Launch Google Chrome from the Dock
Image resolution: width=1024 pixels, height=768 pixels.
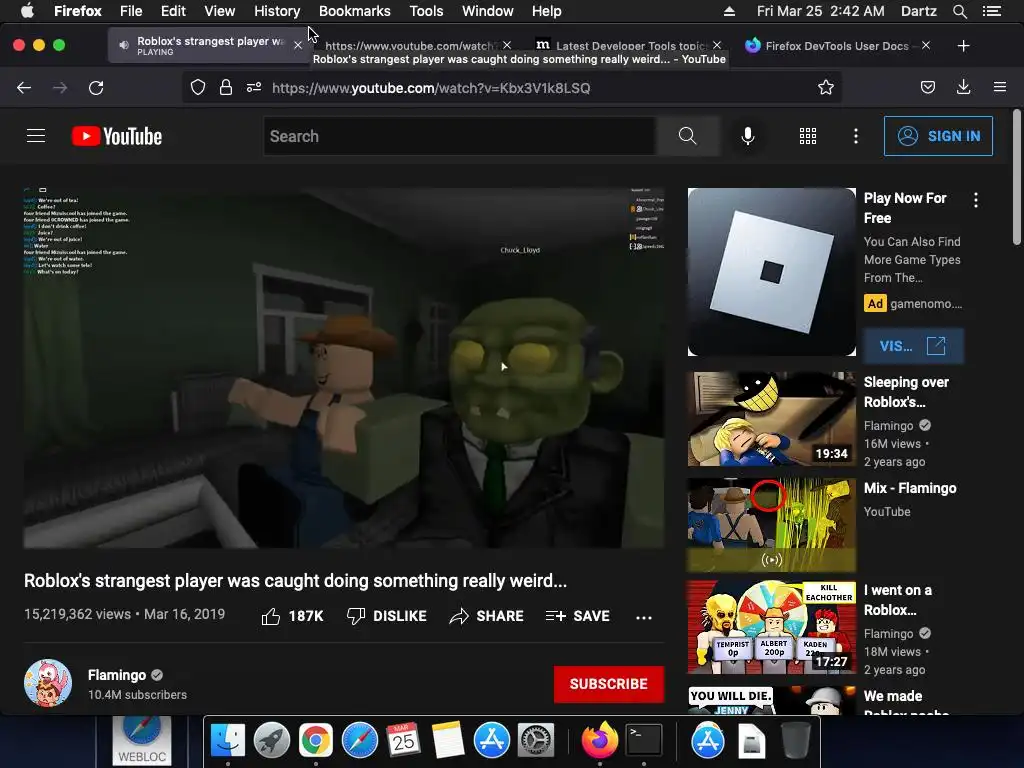point(316,741)
